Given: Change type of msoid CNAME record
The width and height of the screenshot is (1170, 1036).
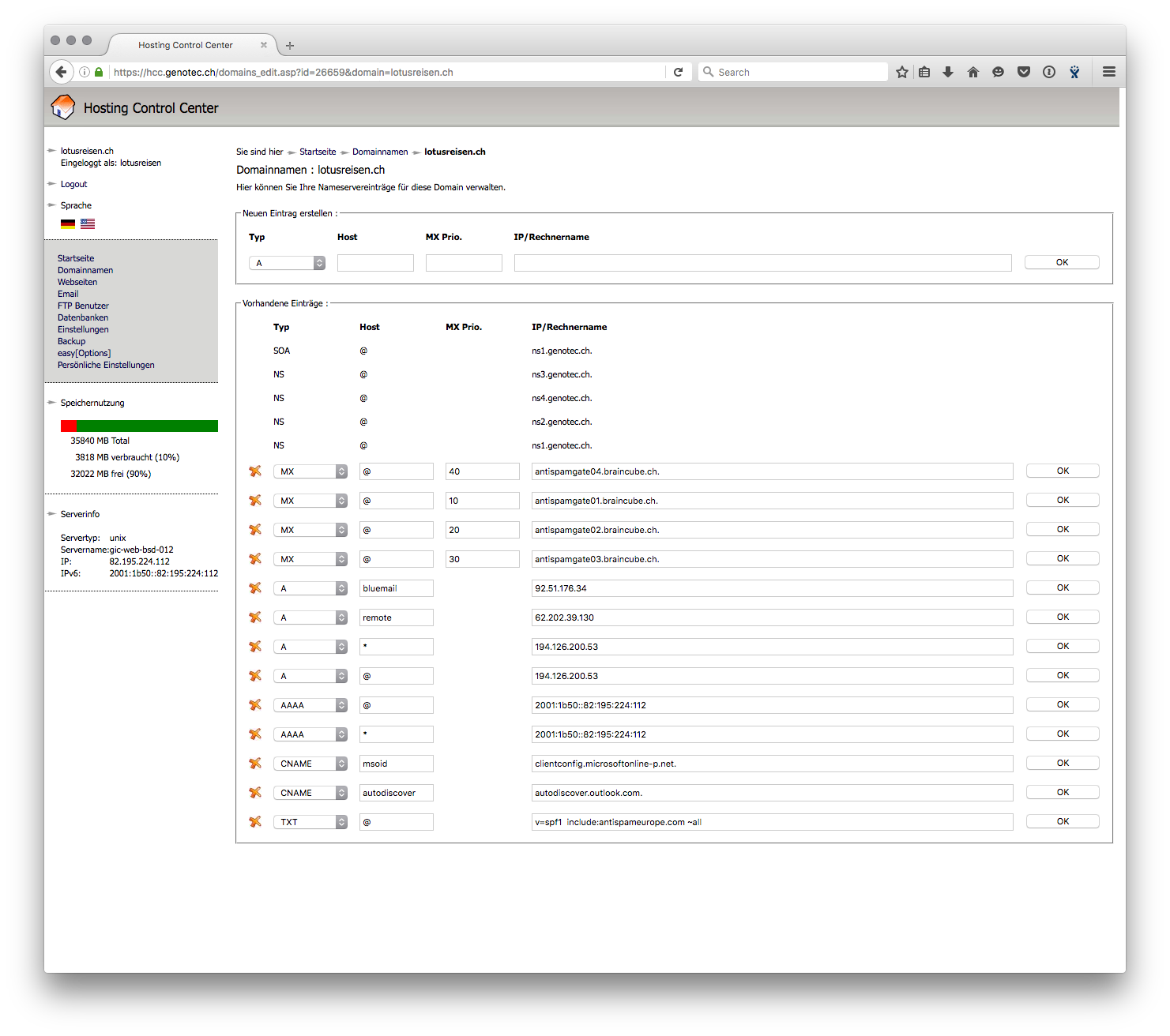Looking at the screenshot, I should [310, 764].
